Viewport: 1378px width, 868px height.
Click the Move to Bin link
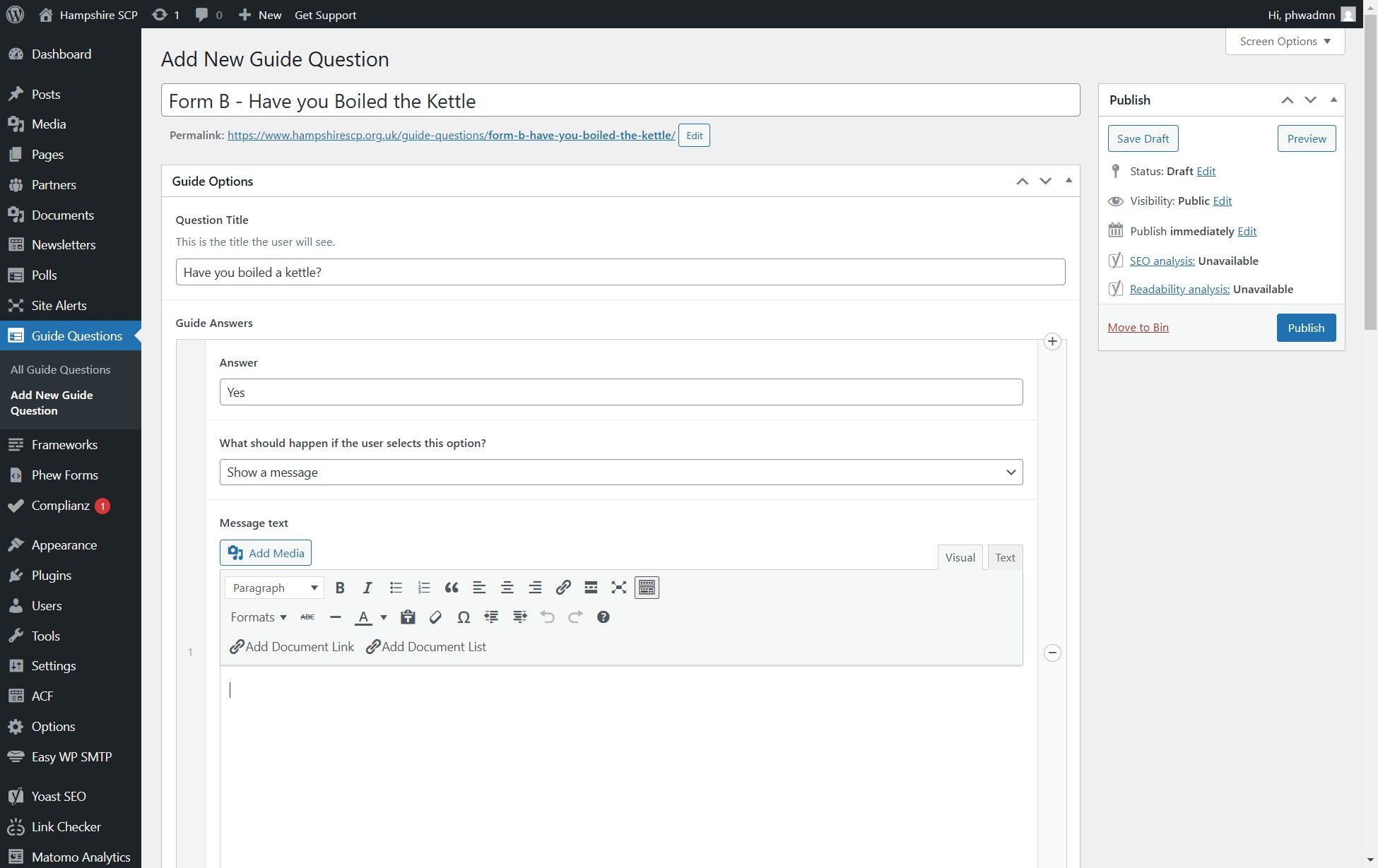[x=1138, y=328]
